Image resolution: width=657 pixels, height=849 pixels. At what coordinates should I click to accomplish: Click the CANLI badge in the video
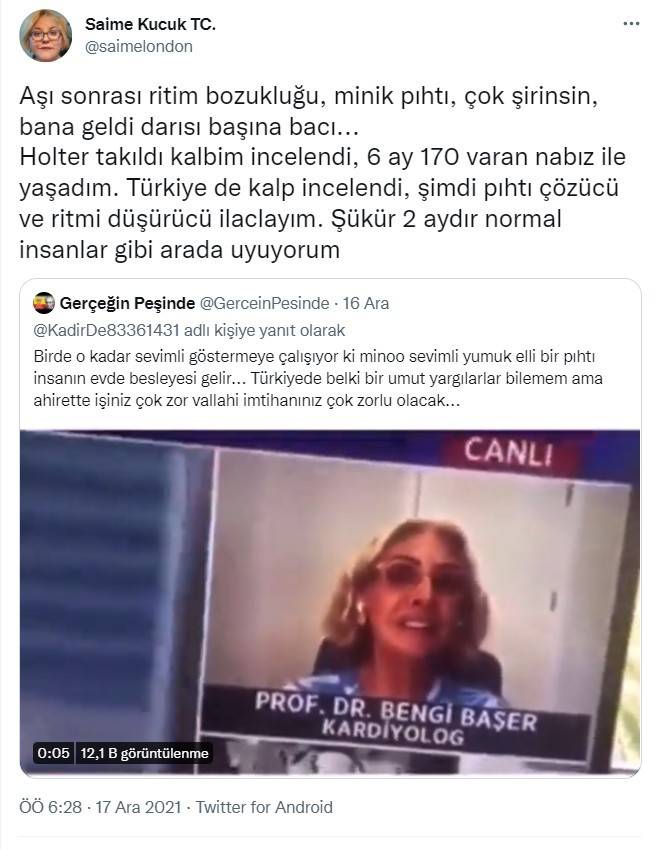pos(508,453)
